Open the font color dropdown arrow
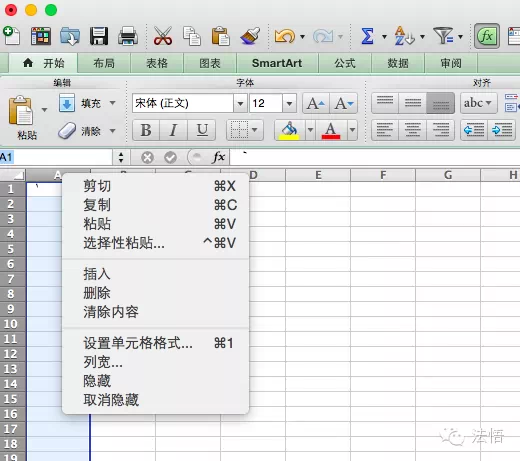520x461 pixels. [x=352, y=130]
